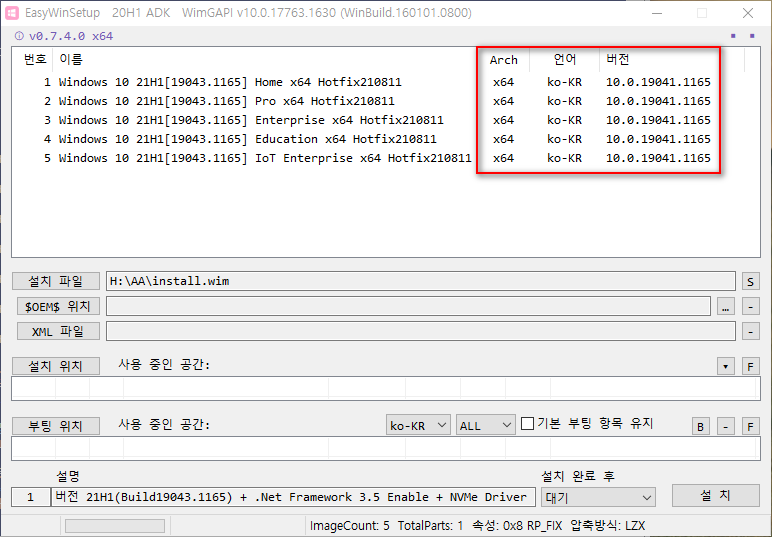
Task: Start installation with the 설 치 button
Action: click(x=715, y=495)
